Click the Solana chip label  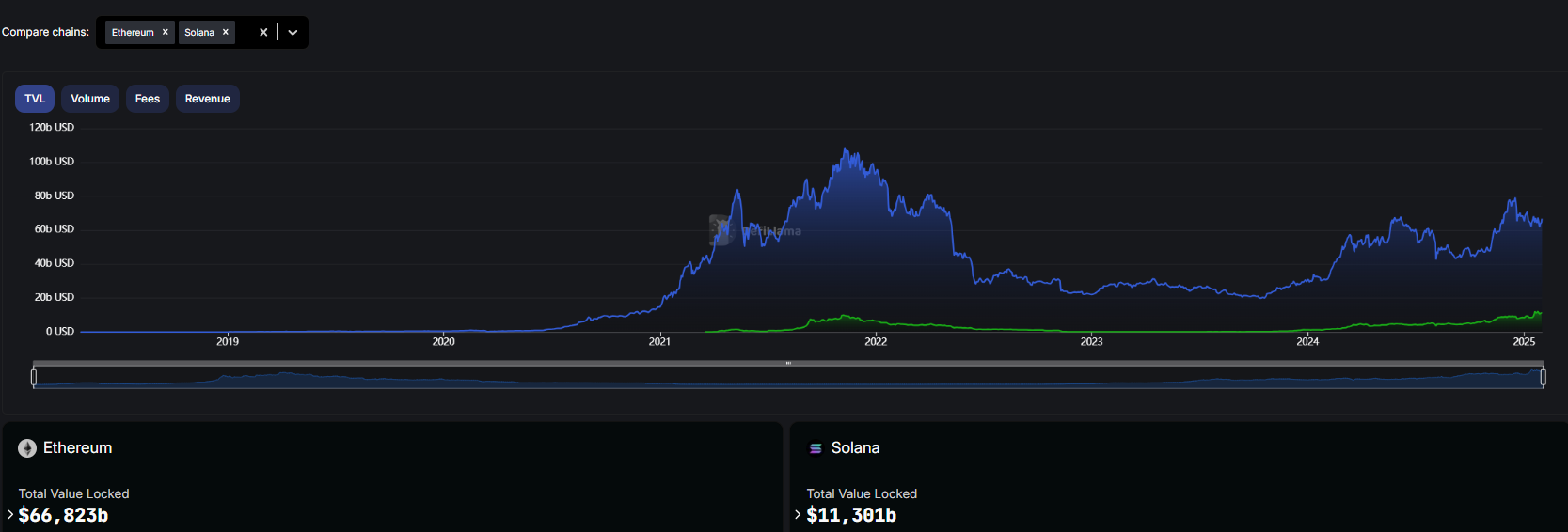[x=199, y=32]
